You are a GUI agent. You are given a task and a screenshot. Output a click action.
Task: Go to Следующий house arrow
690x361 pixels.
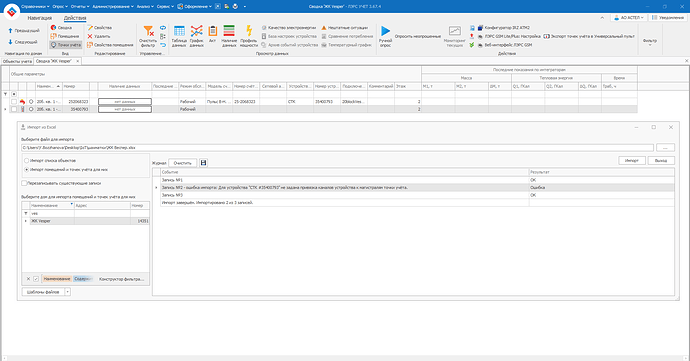pyautogui.click(x=23, y=42)
